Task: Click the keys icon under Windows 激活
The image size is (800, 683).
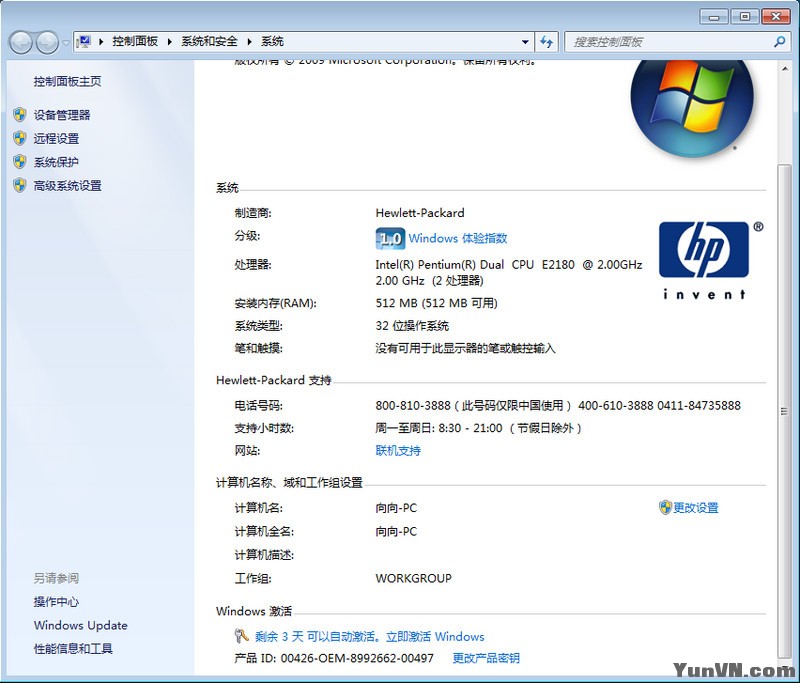Action: coord(241,636)
